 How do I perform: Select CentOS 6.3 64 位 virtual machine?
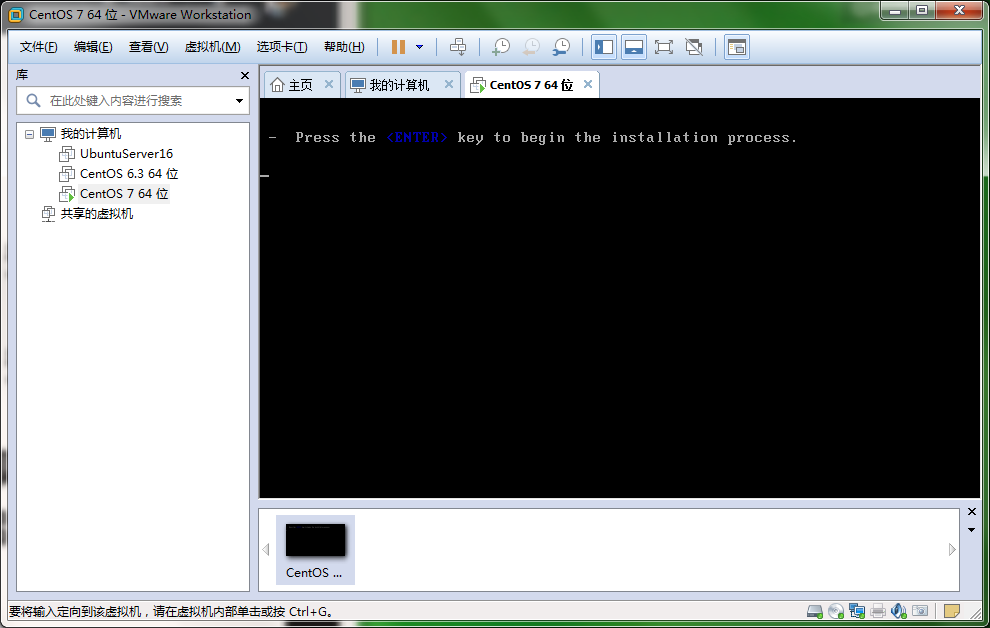coord(129,174)
